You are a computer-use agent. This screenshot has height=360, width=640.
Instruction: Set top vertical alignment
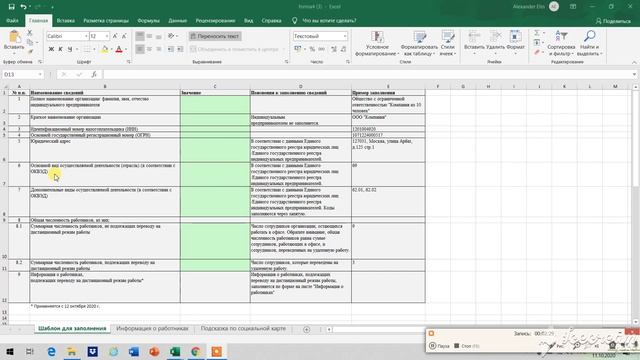[140, 36]
